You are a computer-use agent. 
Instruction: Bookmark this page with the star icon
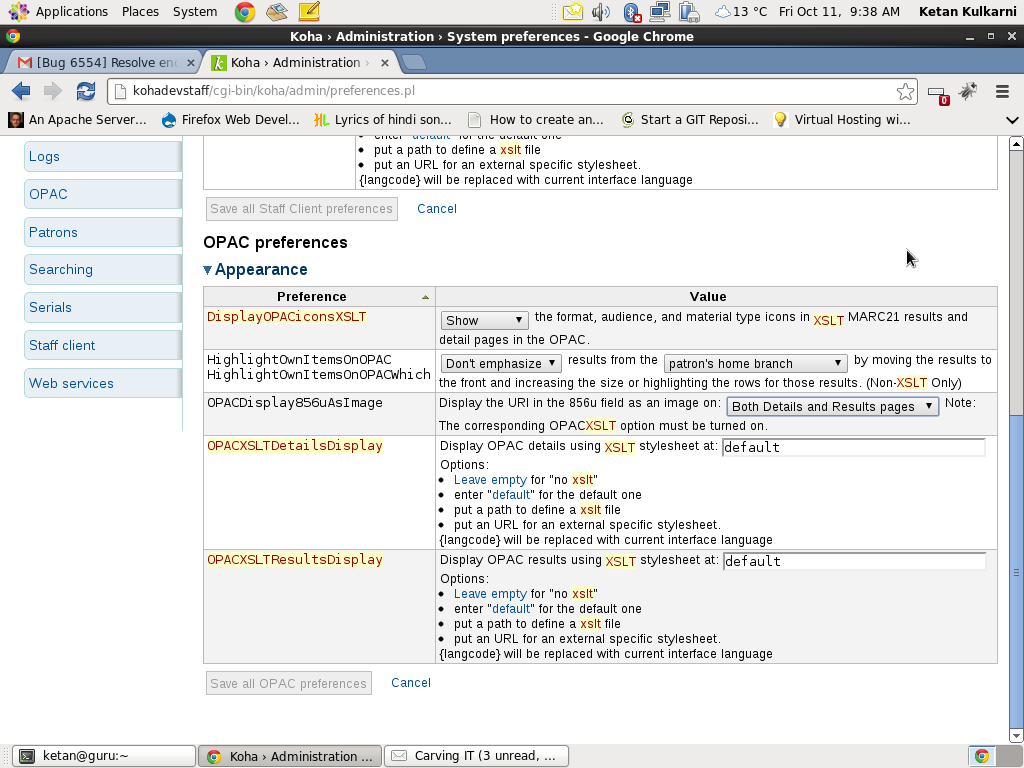[905, 92]
